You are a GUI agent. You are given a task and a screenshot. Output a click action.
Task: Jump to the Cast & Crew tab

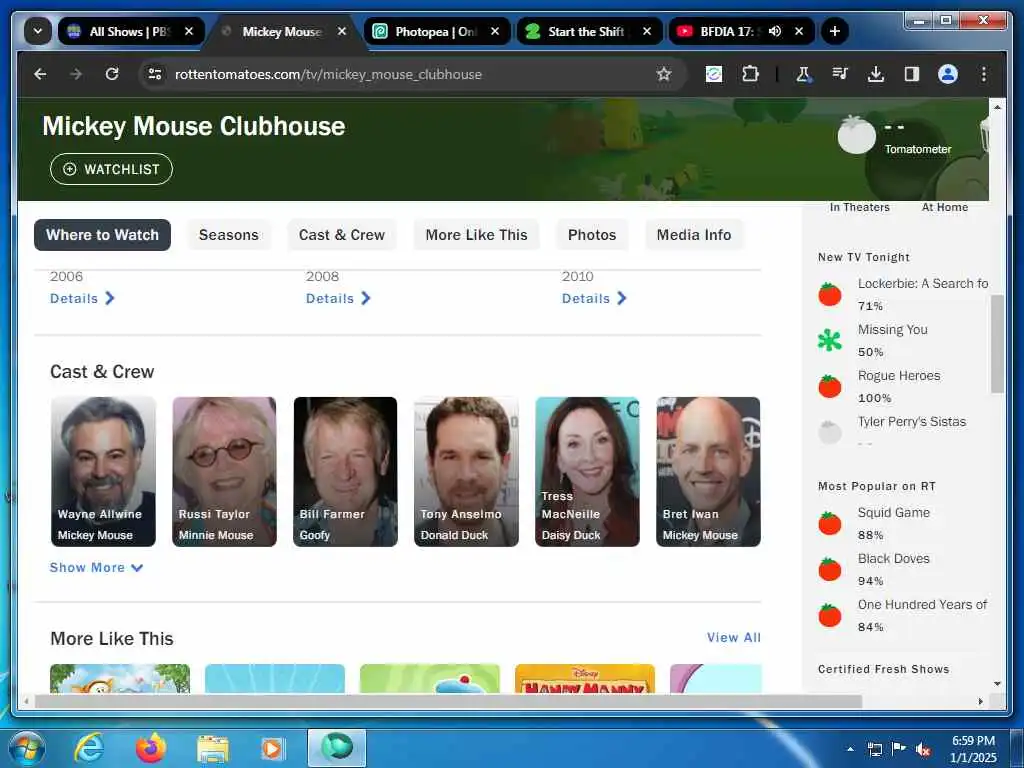coord(342,235)
